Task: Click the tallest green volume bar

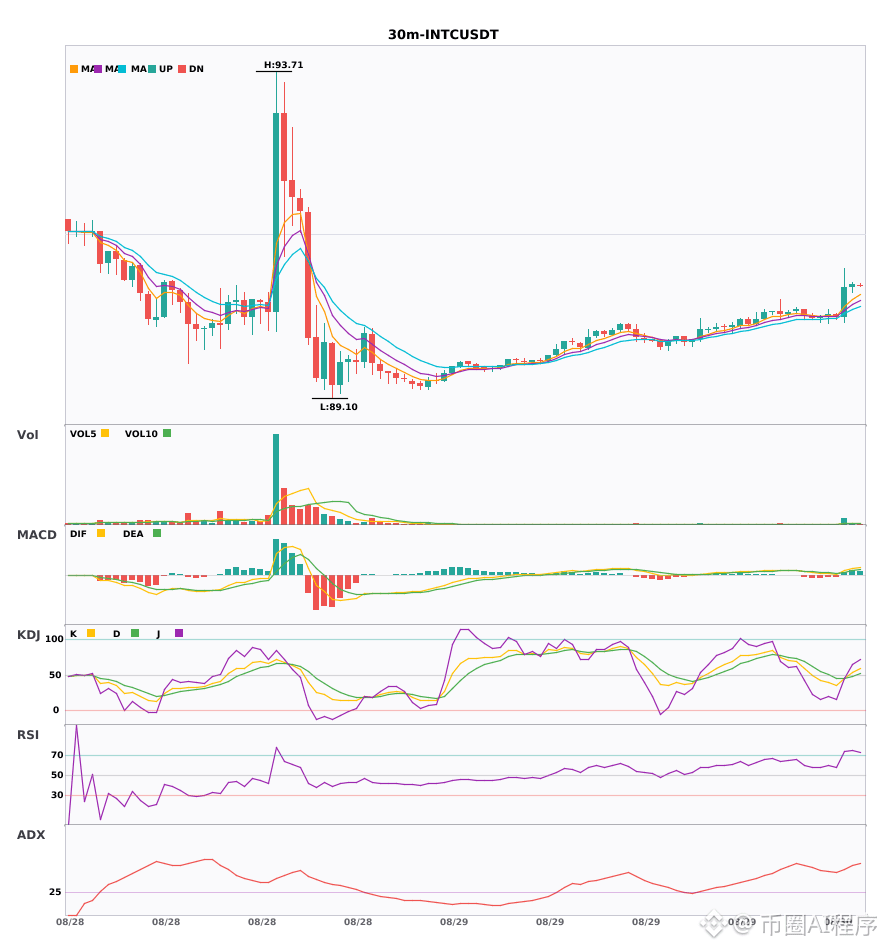Action: [x=276, y=479]
